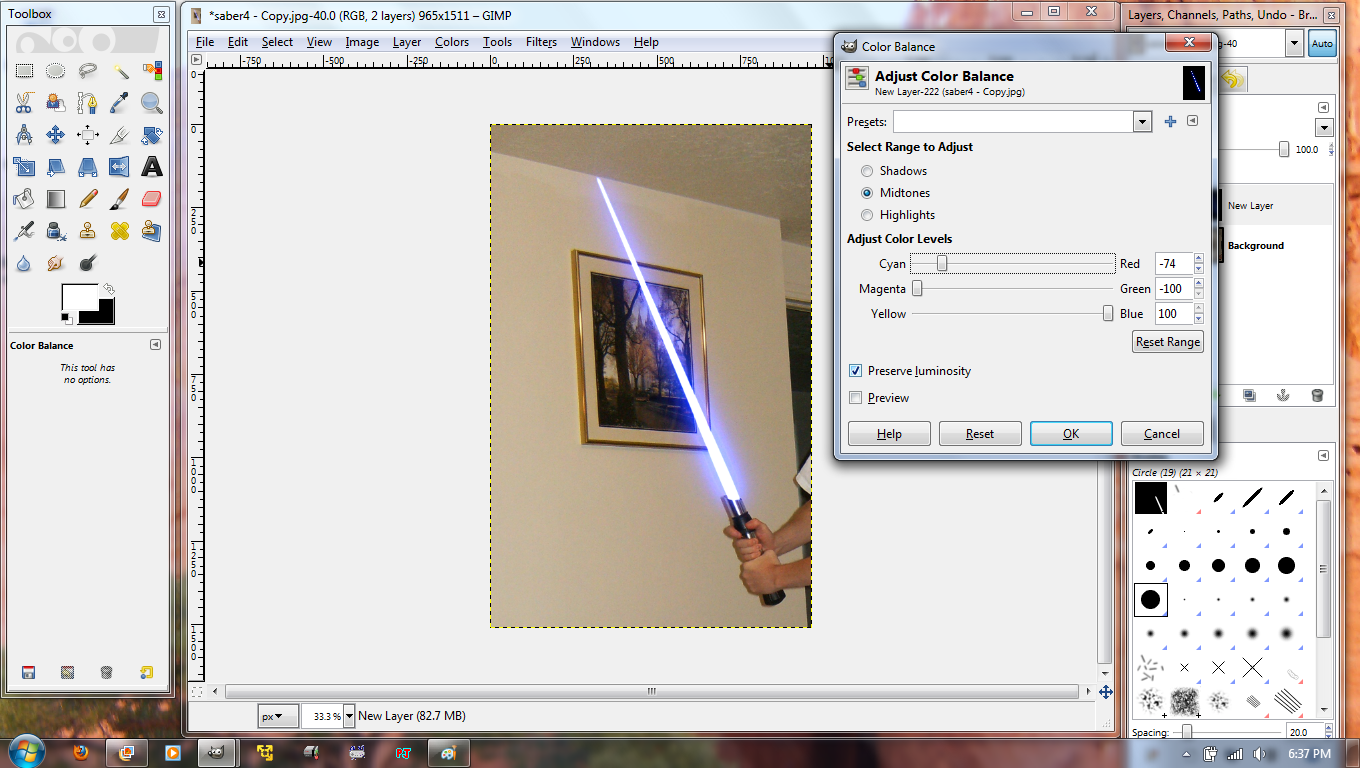Select the Zoom magnifier tool
The height and width of the screenshot is (768, 1360).
pos(152,103)
